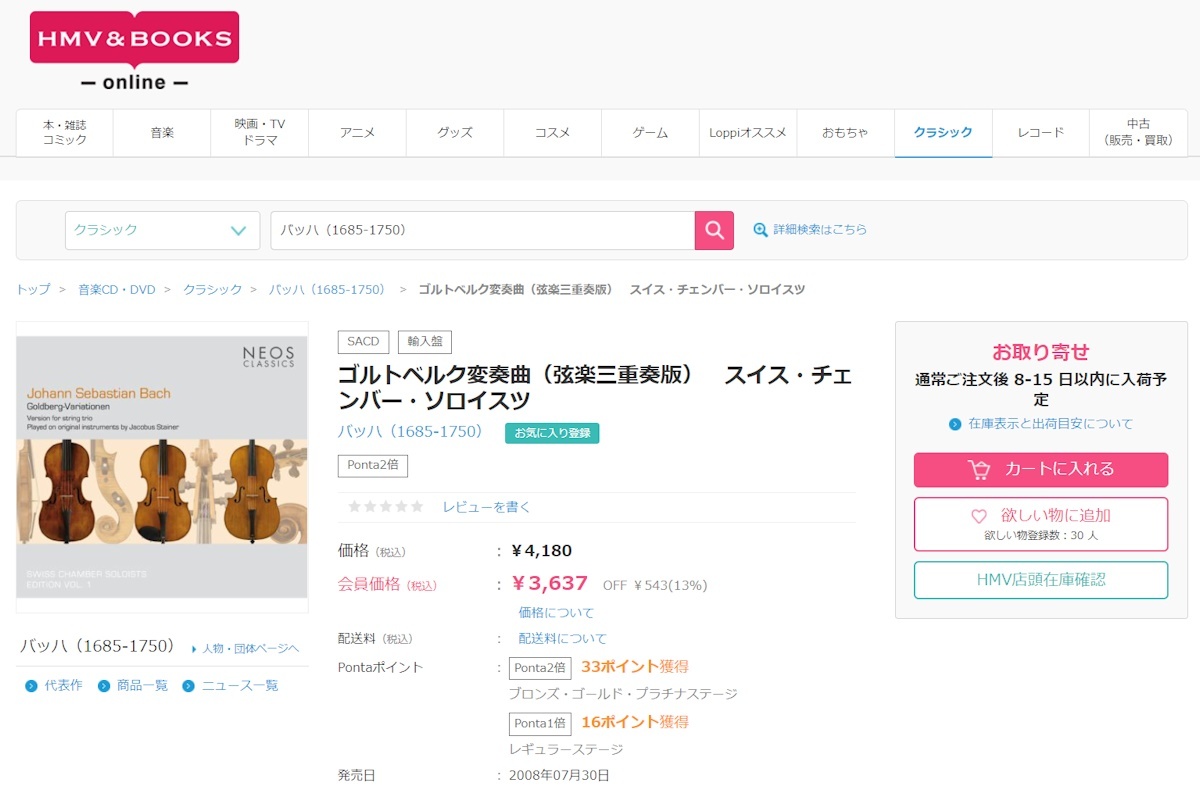Click the member price ￥3,637
The width and height of the screenshot is (1200, 801).
click(549, 583)
